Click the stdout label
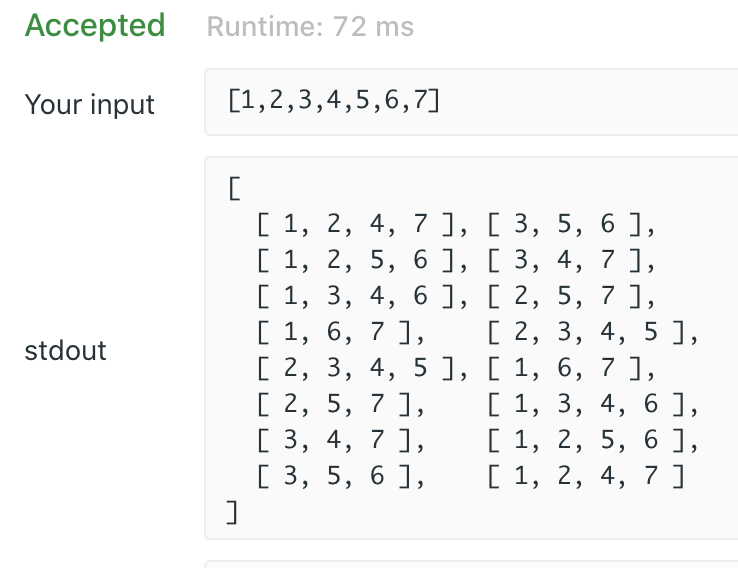 [65, 351]
